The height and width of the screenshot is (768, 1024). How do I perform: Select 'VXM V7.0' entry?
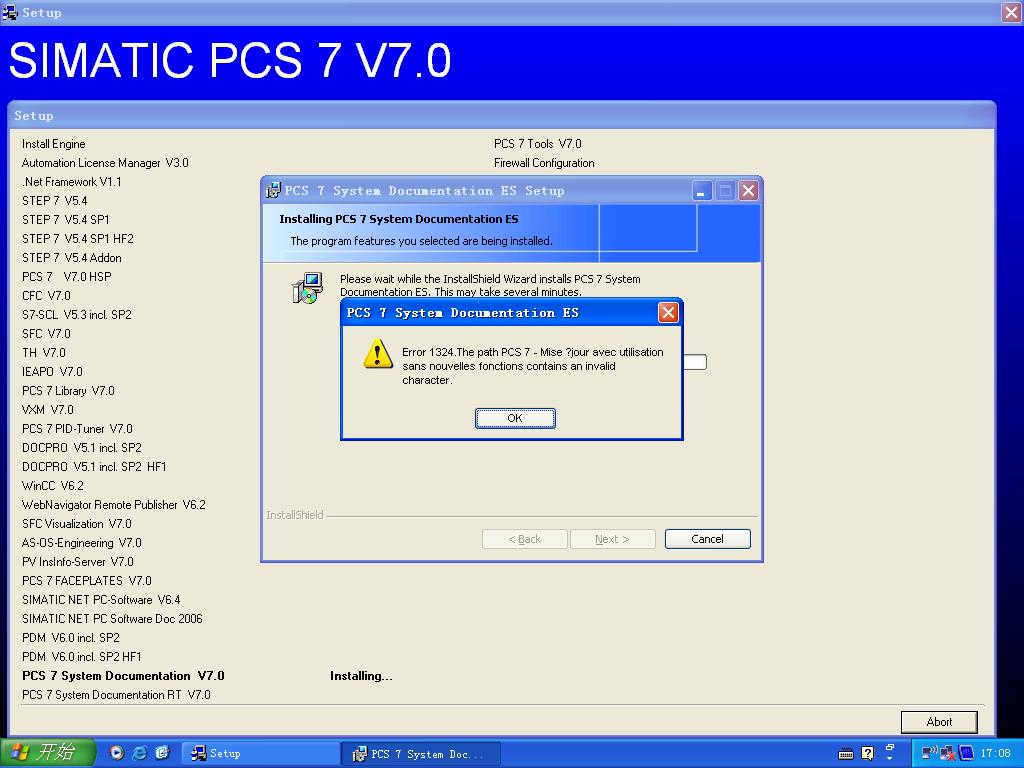(x=48, y=409)
